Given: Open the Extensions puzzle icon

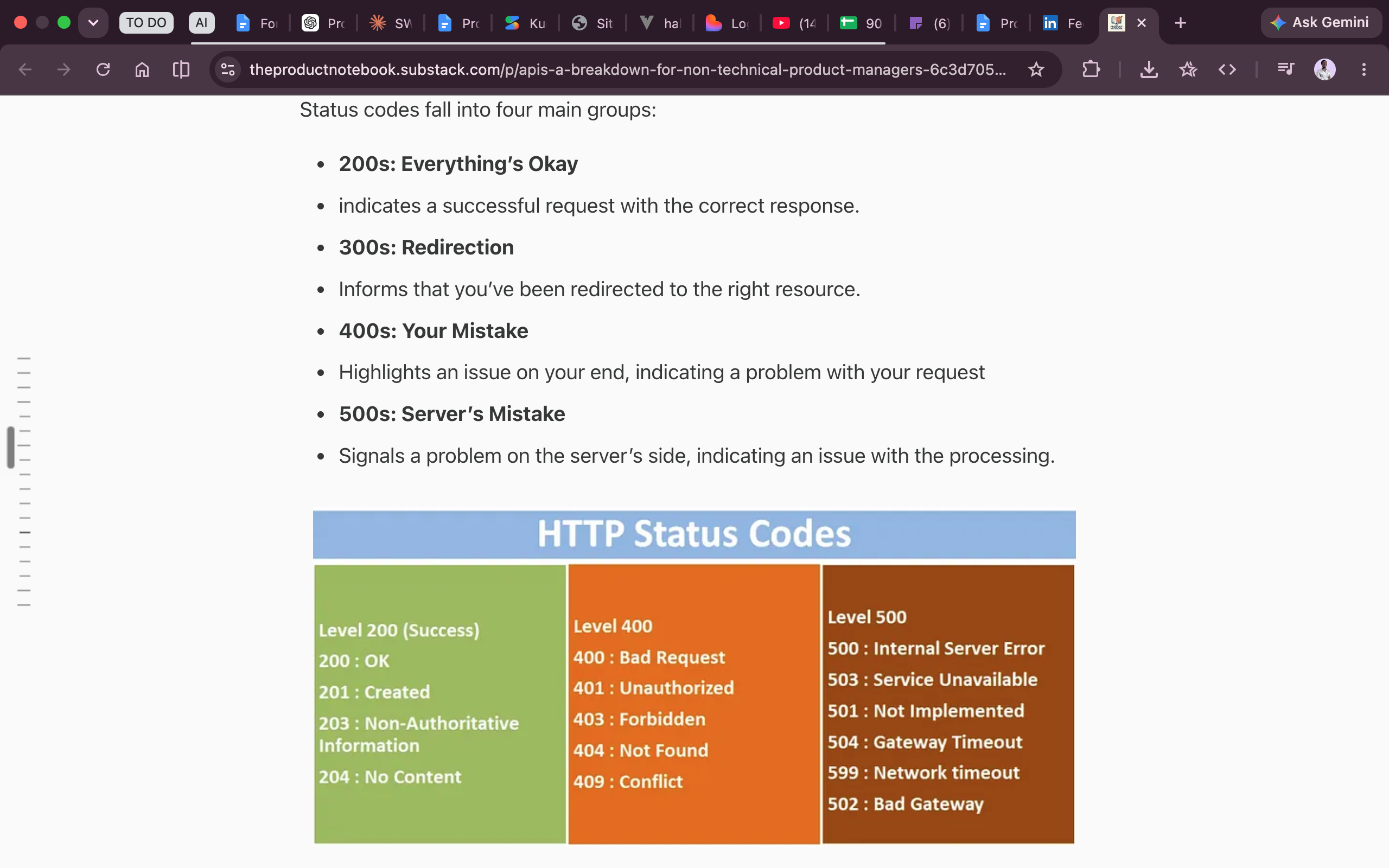Looking at the screenshot, I should (1091, 69).
